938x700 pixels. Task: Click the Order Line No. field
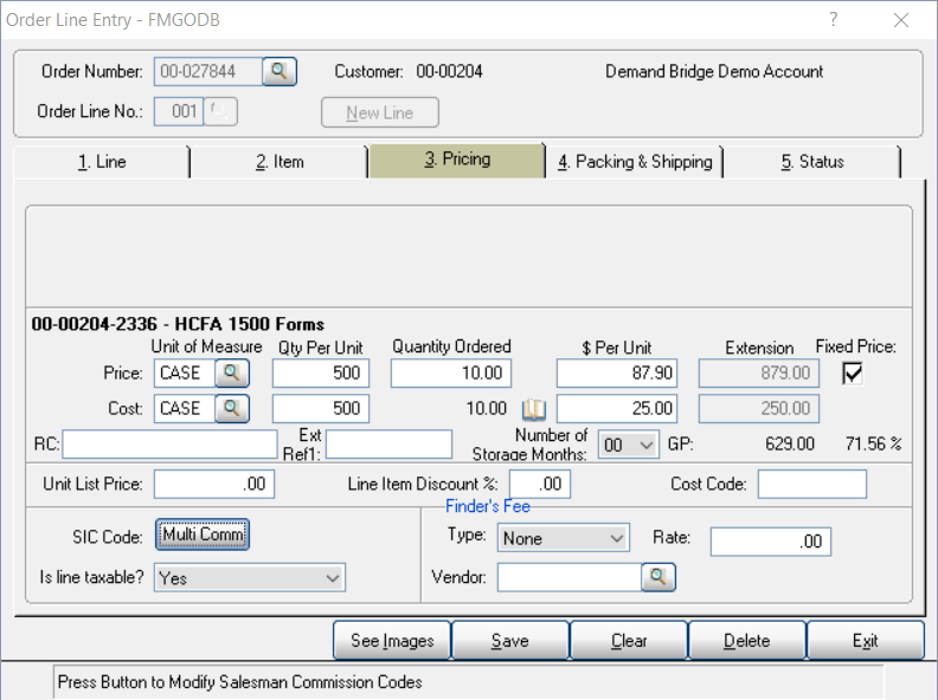[179, 111]
